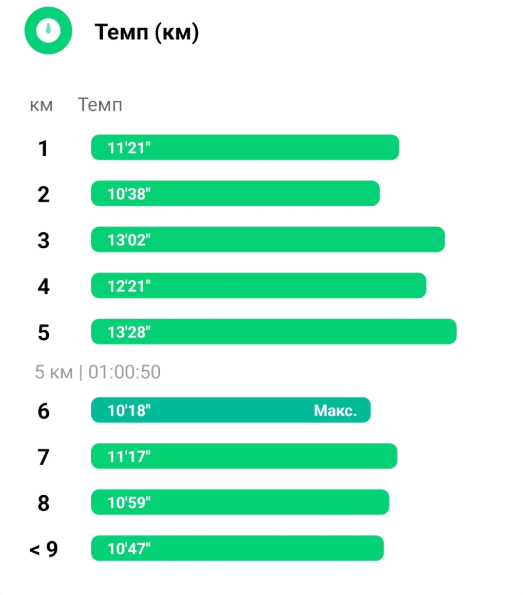The width and height of the screenshot is (523, 595).
Task: Select the Темп (км) section title
Action: point(147,32)
